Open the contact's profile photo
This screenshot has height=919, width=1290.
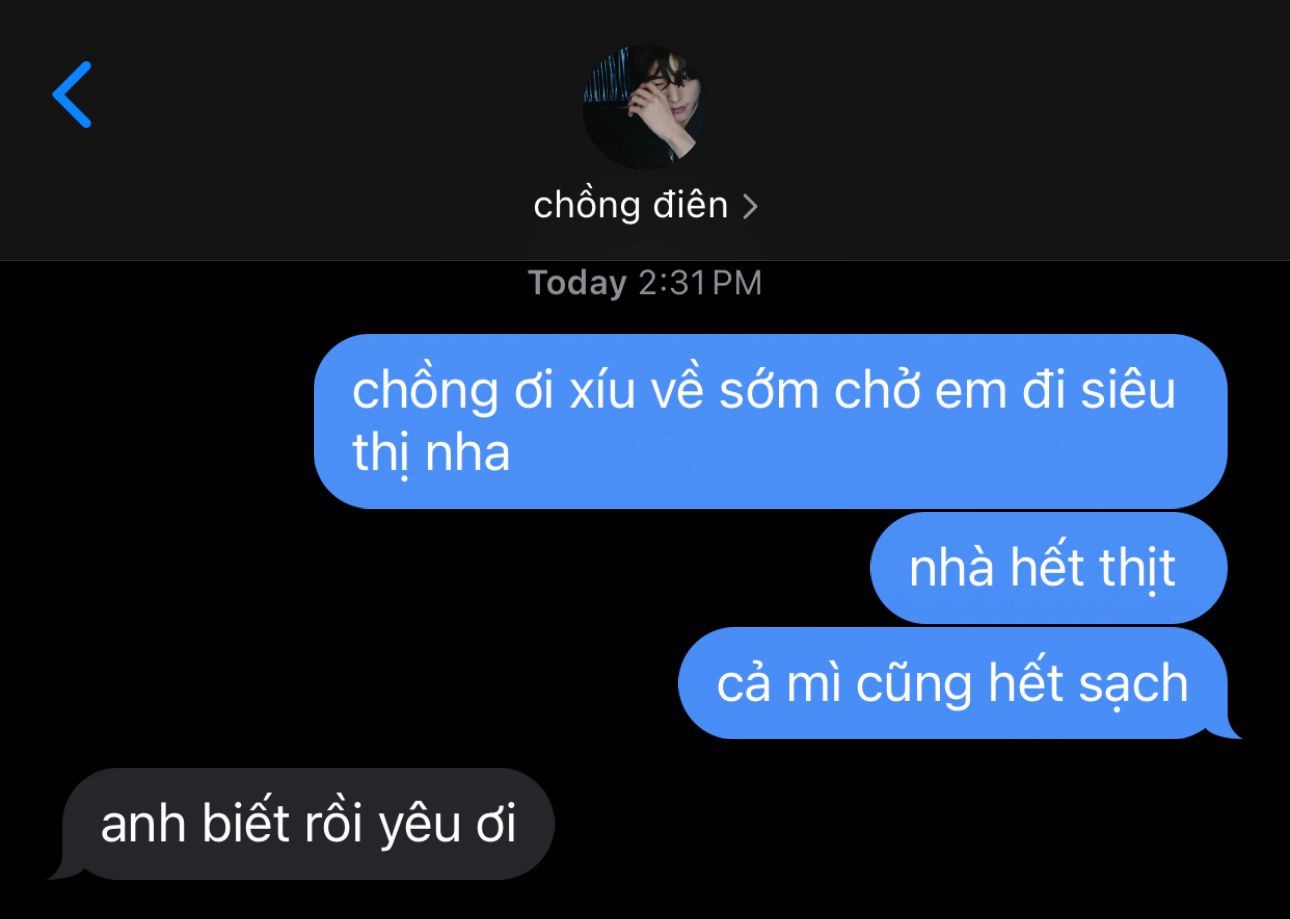click(x=644, y=106)
